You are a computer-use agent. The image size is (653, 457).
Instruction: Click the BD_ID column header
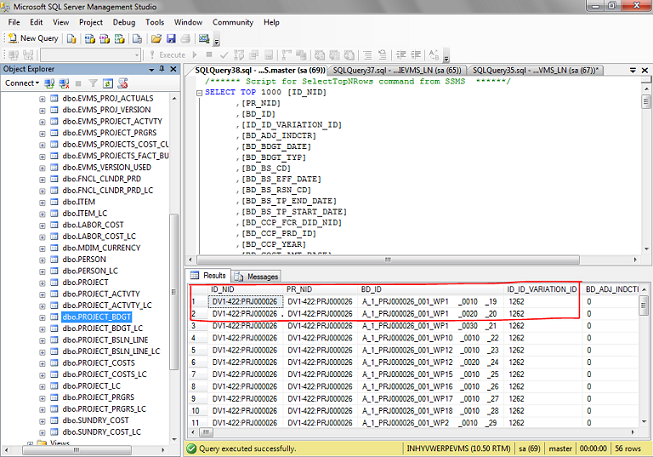click(371, 289)
